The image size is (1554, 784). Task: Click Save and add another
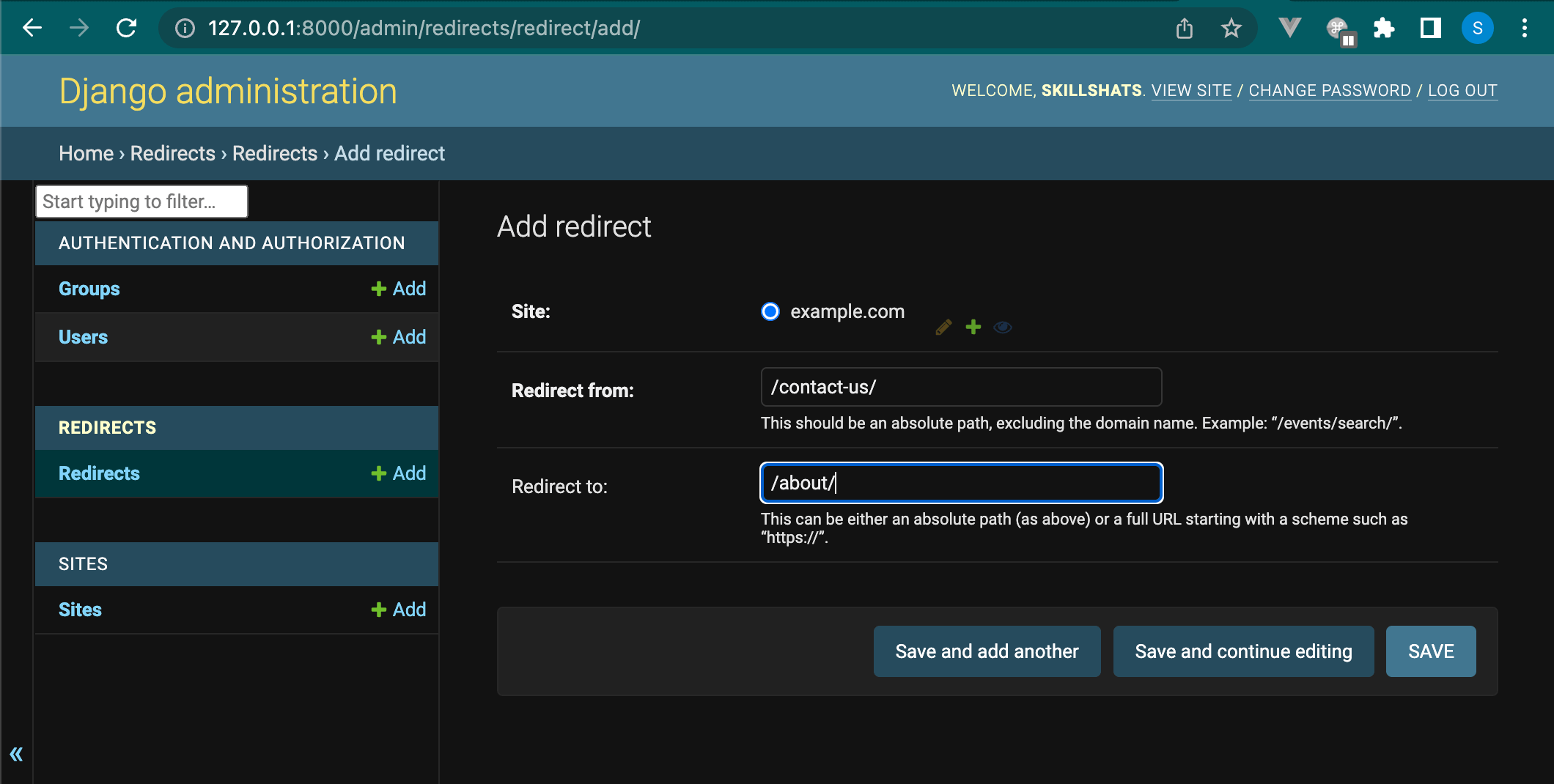click(x=987, y=651)
